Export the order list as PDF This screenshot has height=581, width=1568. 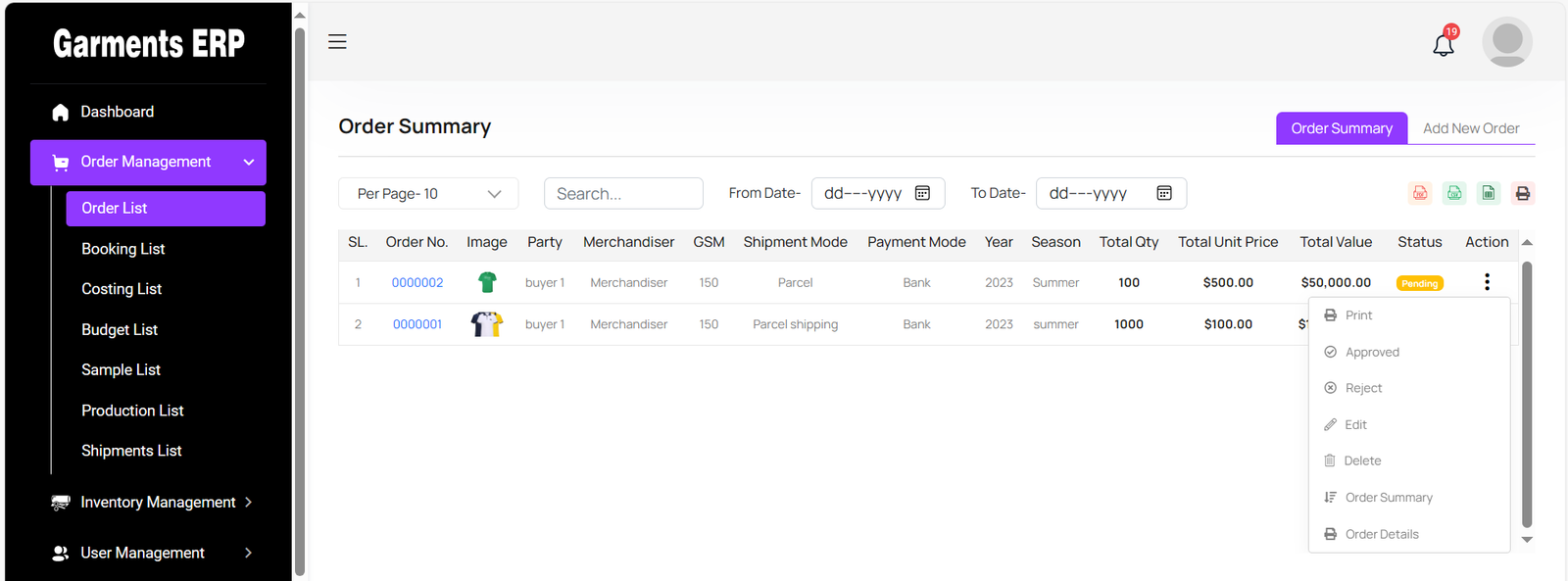point(1420,193)
